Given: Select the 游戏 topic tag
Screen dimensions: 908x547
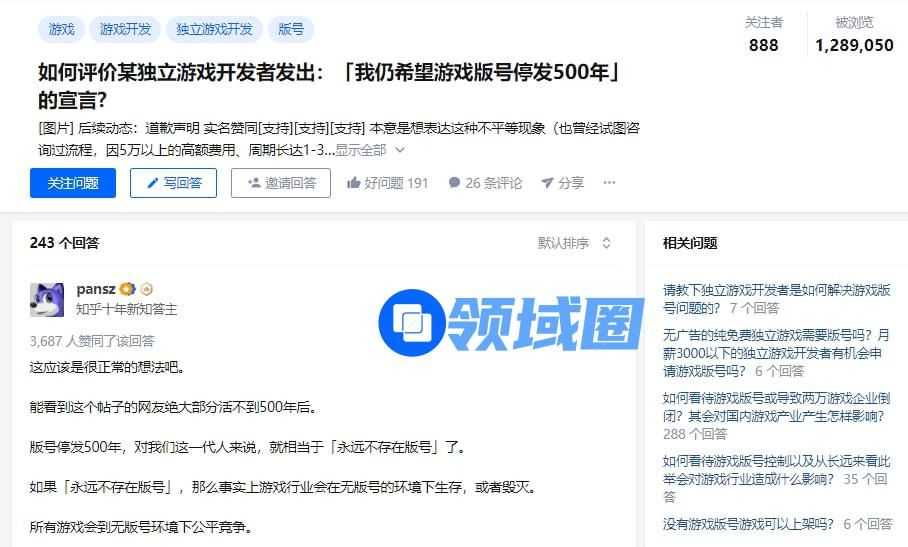Looking at the screenshot, I should (61, 29).
